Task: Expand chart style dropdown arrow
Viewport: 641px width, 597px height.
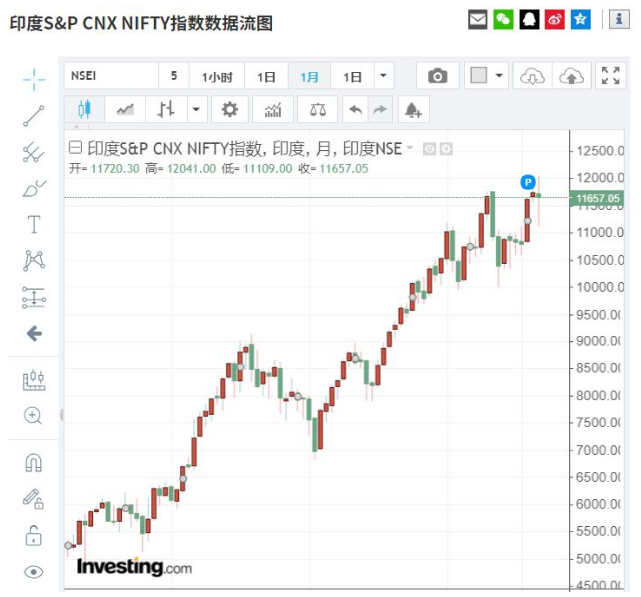Action: point(197,109)
